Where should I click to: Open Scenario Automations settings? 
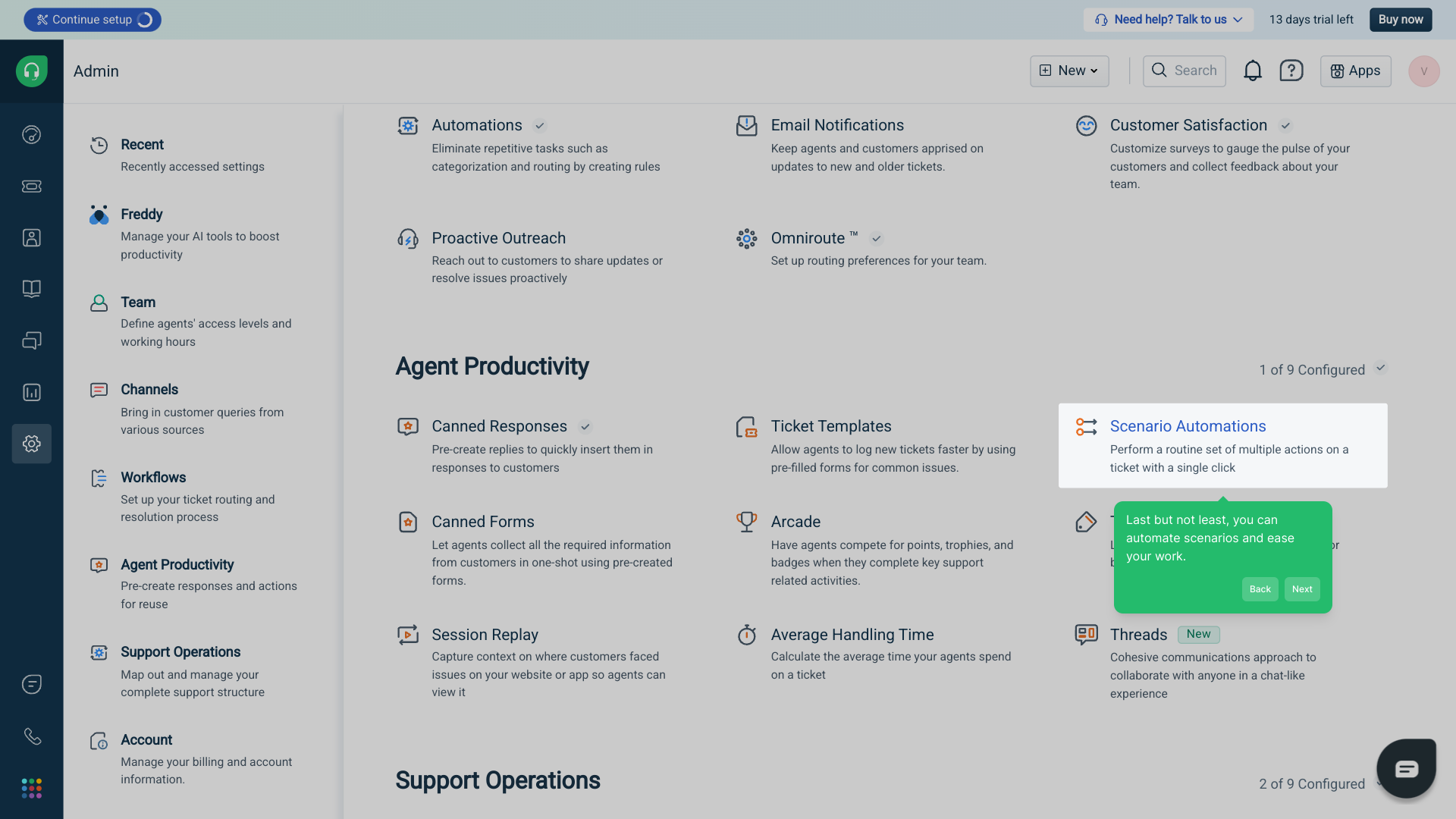(1188, 426)
